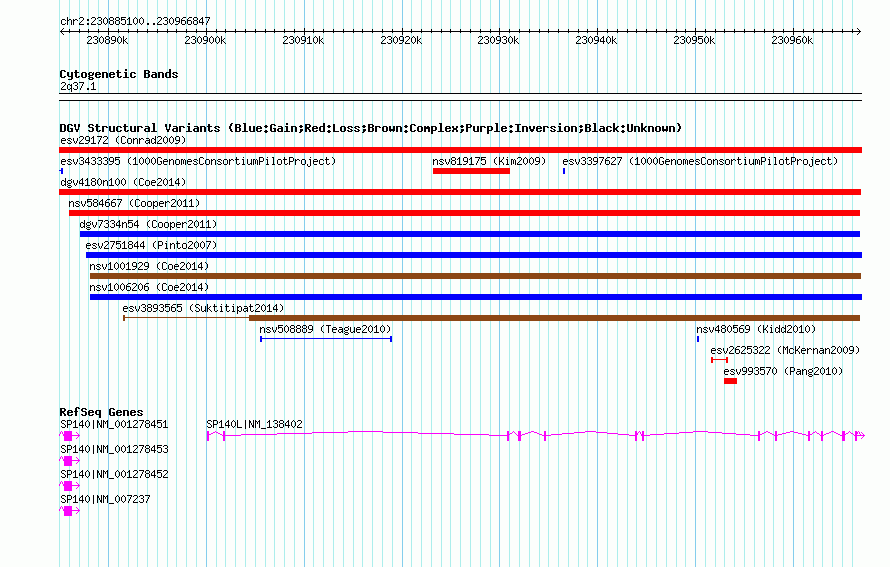The width and height of the screenshot is (890, 567).
Task: Open SP140|NM_001278453 gene label
Action: (x=114, y=450)
